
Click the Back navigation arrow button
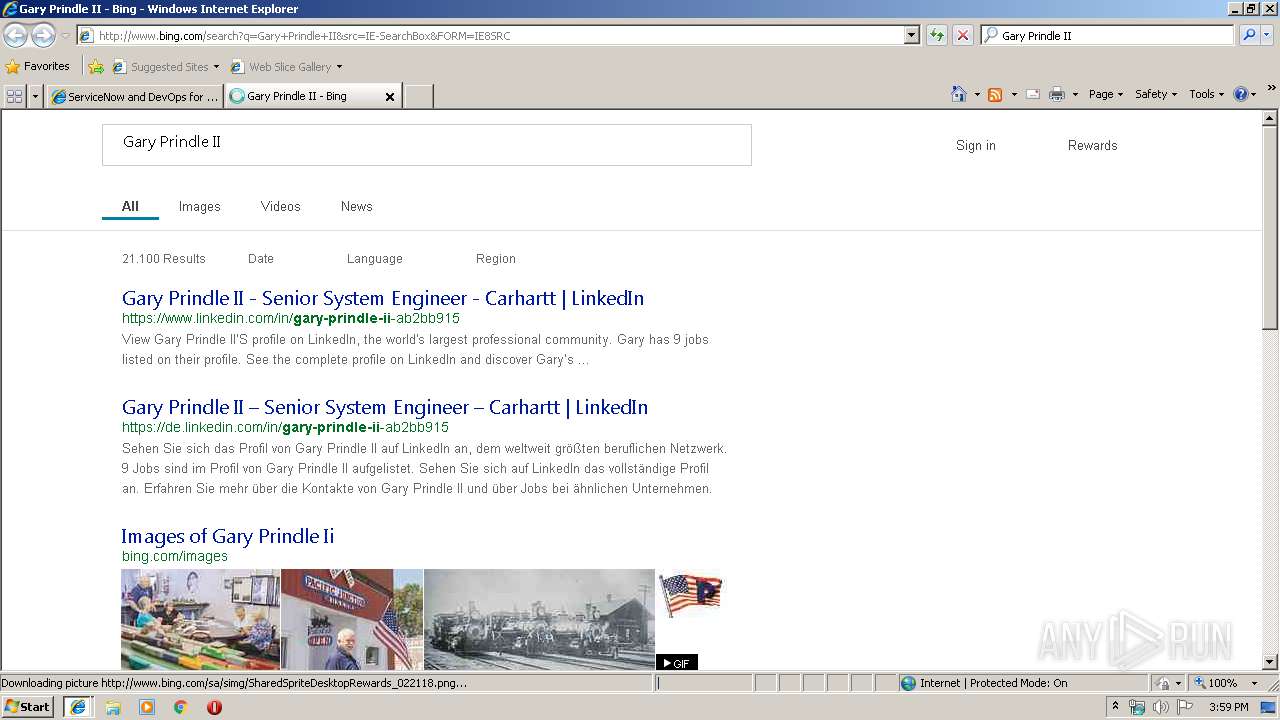[x=15, y=36]
